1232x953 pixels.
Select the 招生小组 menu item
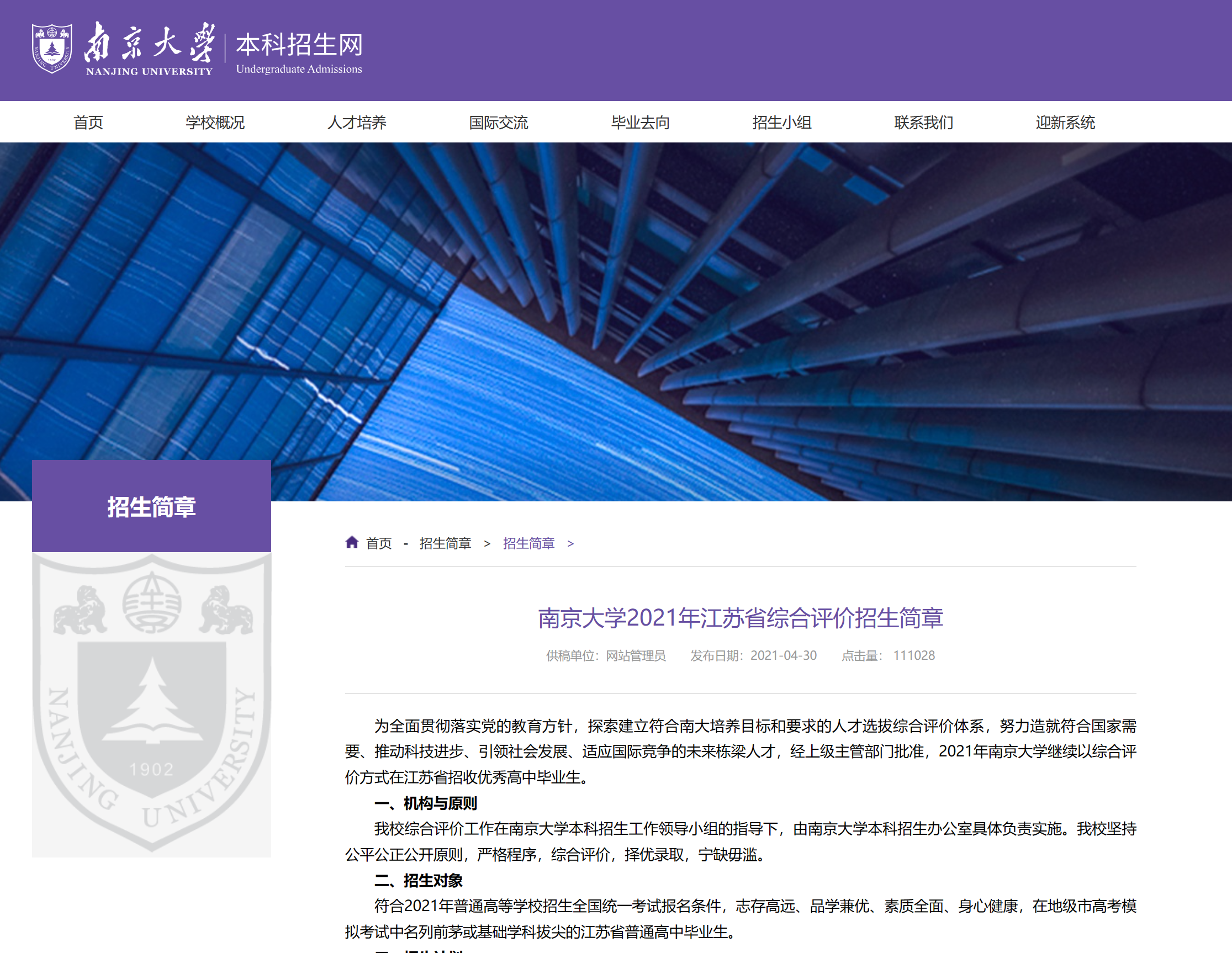pyautogui.click(x=782, y=123)
